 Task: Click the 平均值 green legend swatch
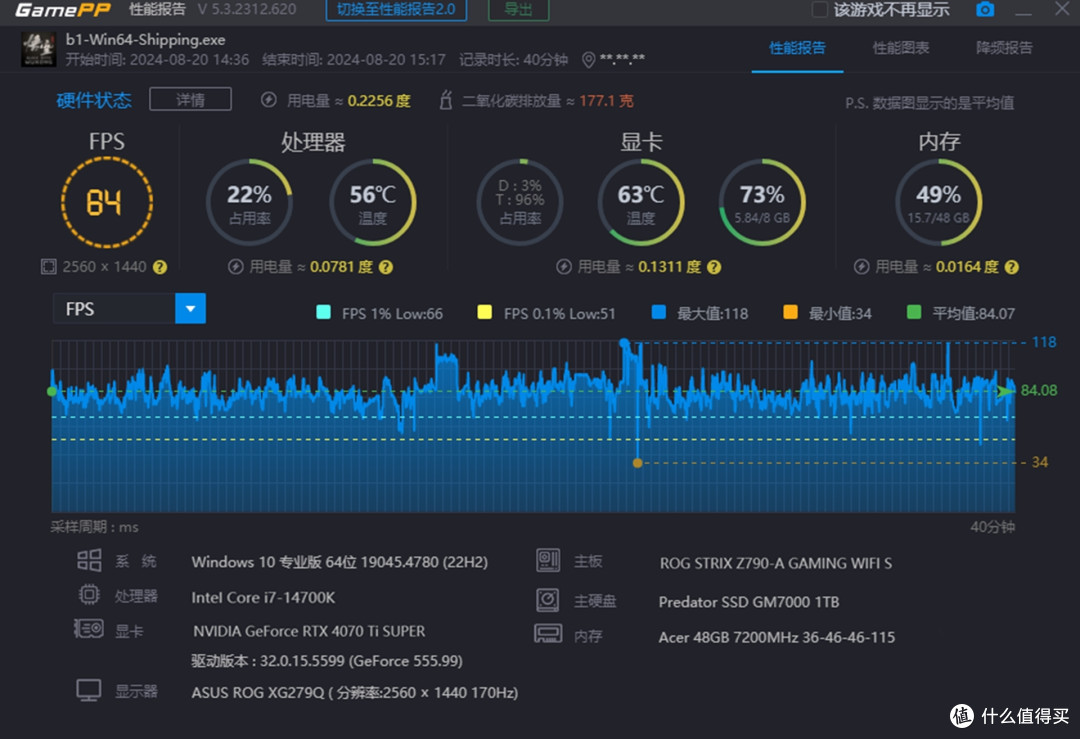pos(914,313)
